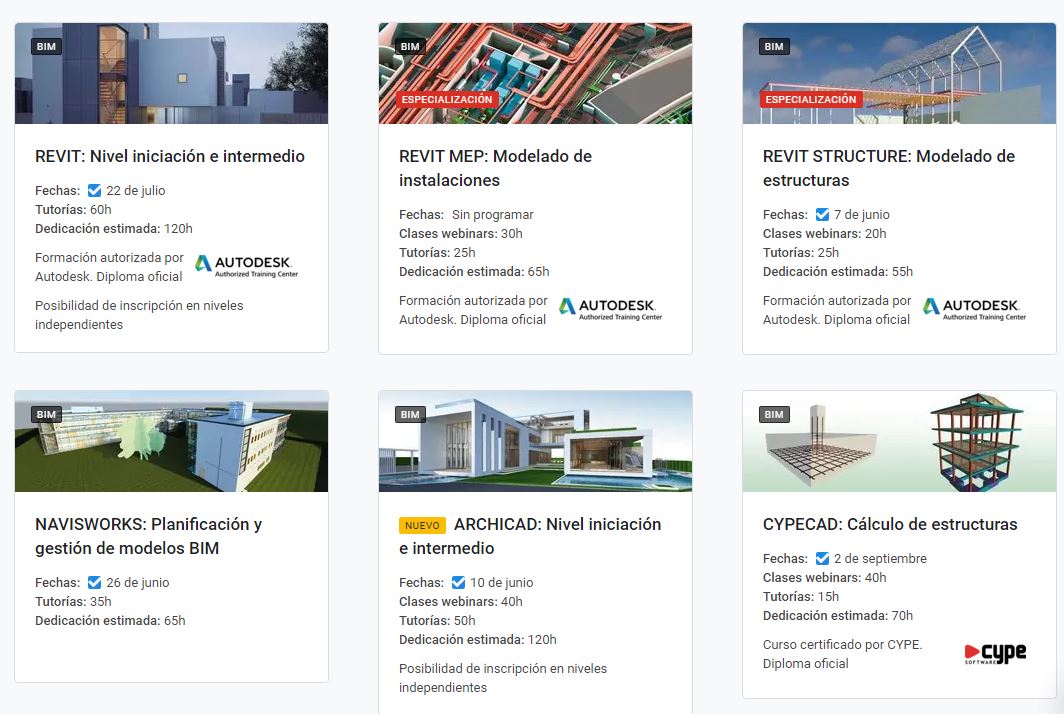
Task: Click Tutorías: 35h in NAVISWORKS card
Action: (x=73, y=601)
